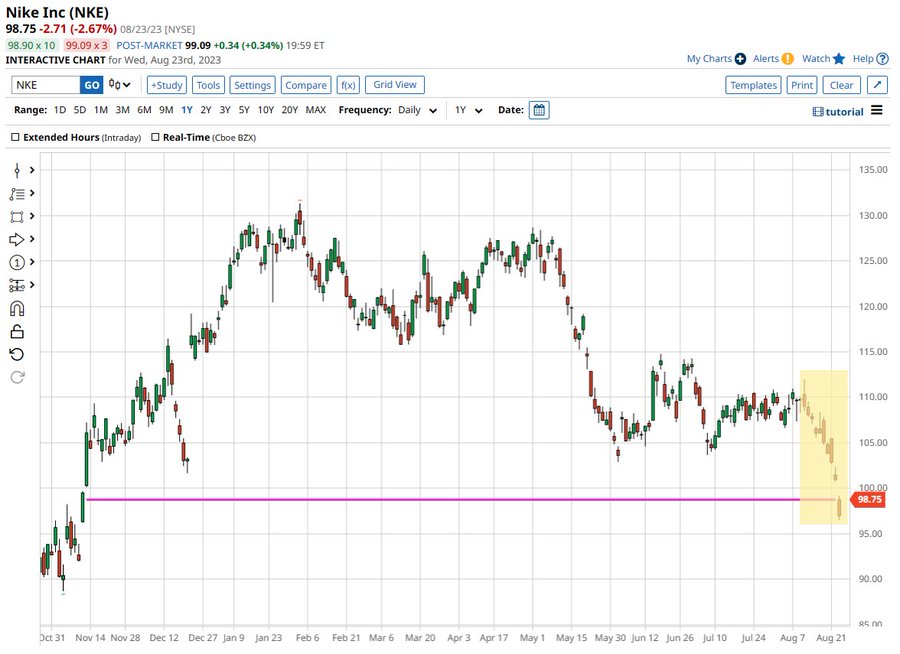Select the arrow marker drawing tool
The image size is (900, 654).
tap(17, 239)
